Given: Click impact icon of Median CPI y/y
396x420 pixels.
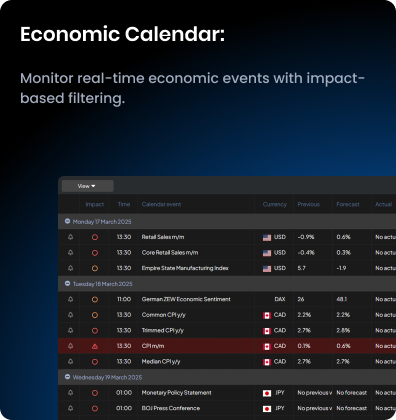Looking at the screenshot, I should (95, 362).
